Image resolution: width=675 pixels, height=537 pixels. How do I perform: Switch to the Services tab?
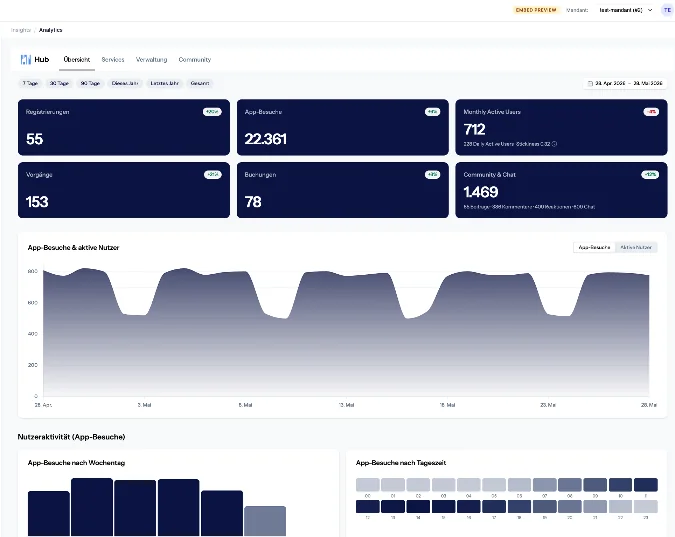[x=113, y=59]
